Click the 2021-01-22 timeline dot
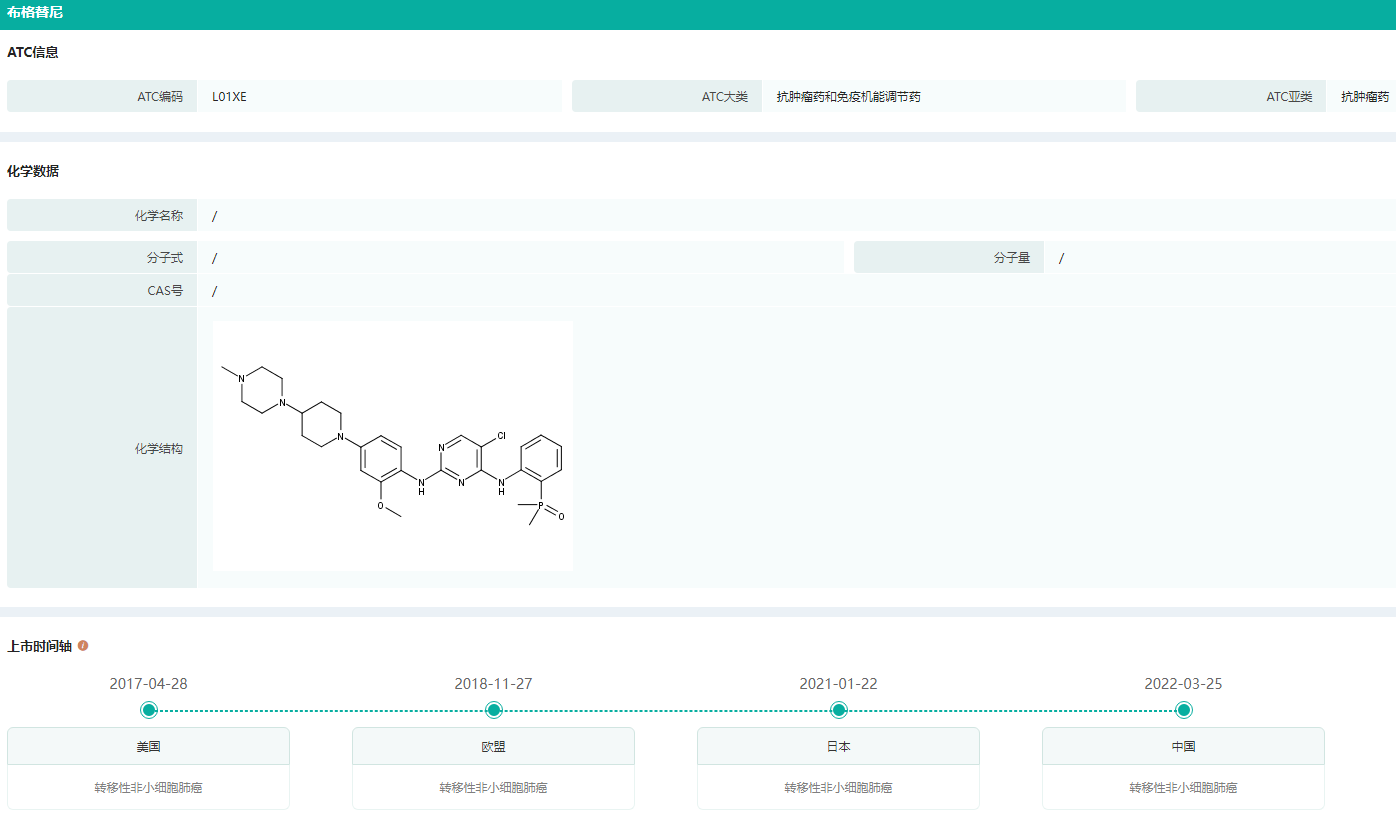The width and height of the screenshot is (1396, 822). click(839, 710)
